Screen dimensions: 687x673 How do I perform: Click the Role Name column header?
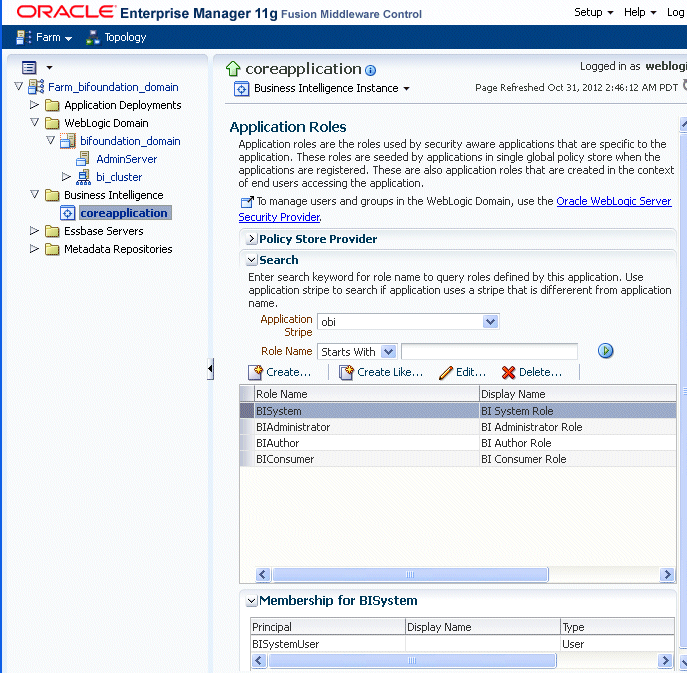coord(366,393)
